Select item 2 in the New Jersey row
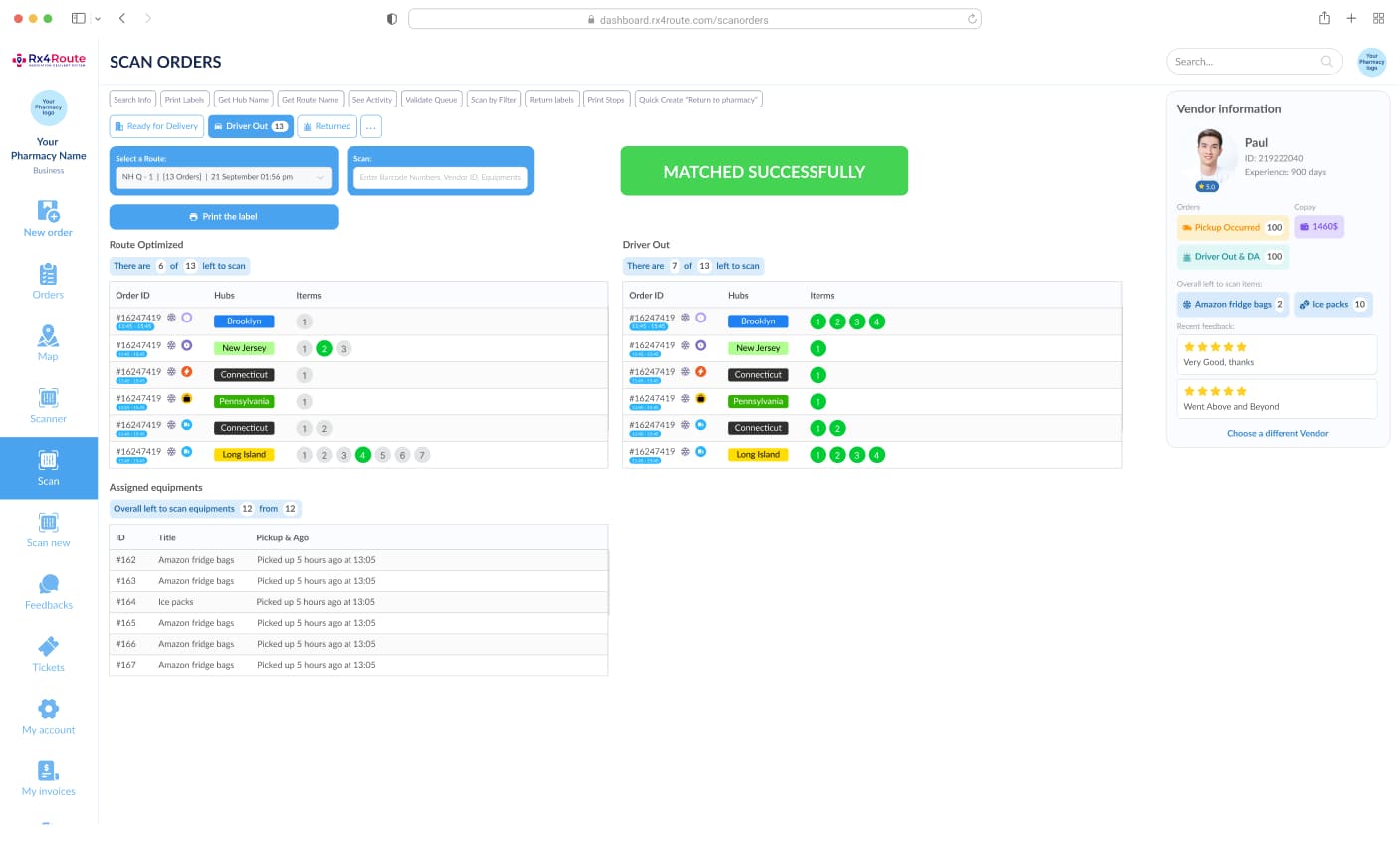1400x856 pixels. 324,348
